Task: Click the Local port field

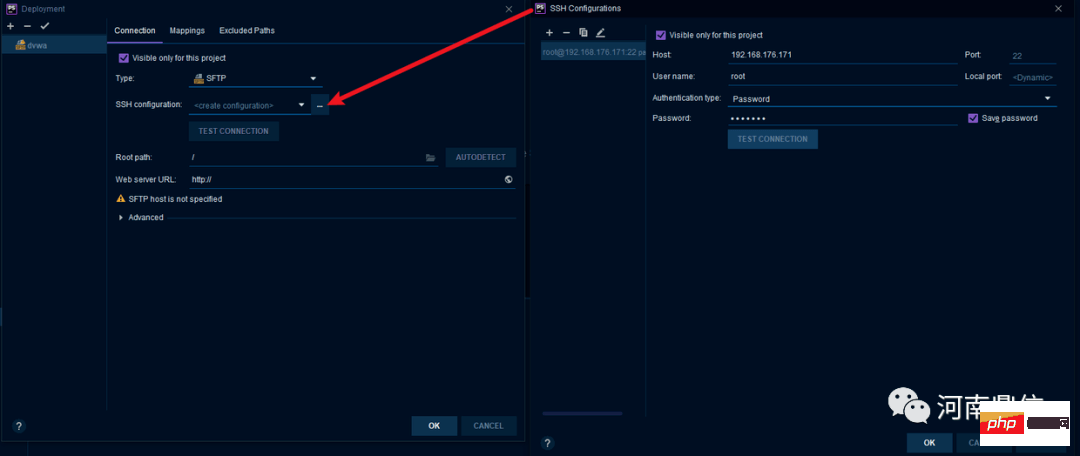Action: [x=1032, y=77]
